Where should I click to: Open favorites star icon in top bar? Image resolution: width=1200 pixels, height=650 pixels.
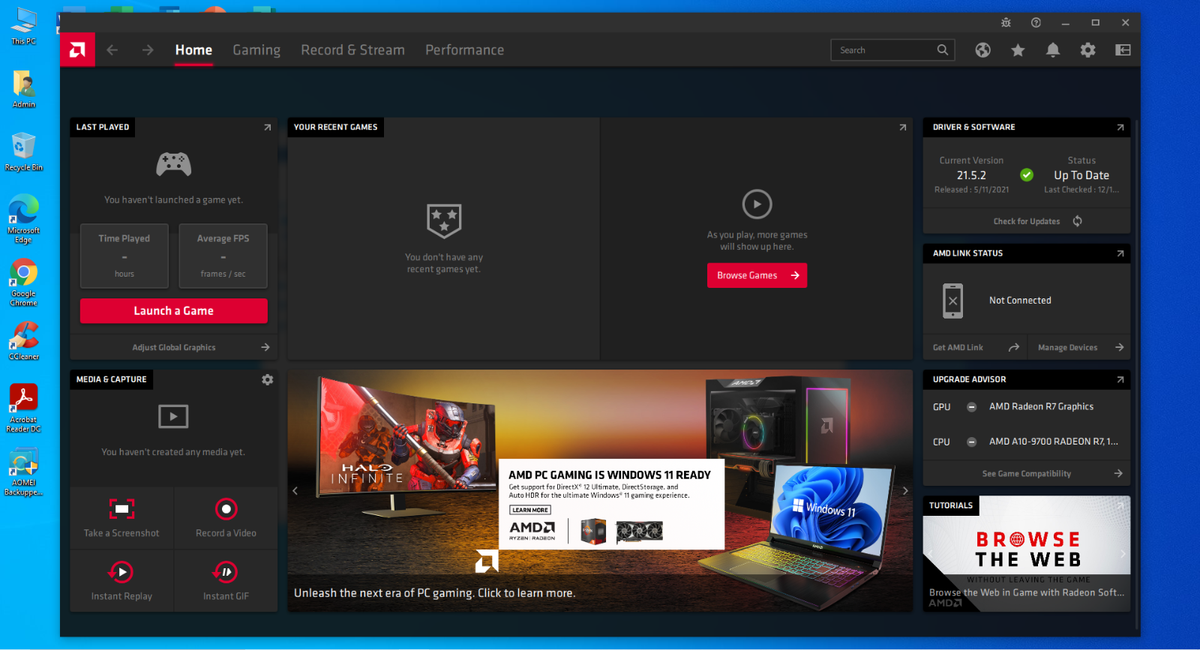[x=1018, y=50]
